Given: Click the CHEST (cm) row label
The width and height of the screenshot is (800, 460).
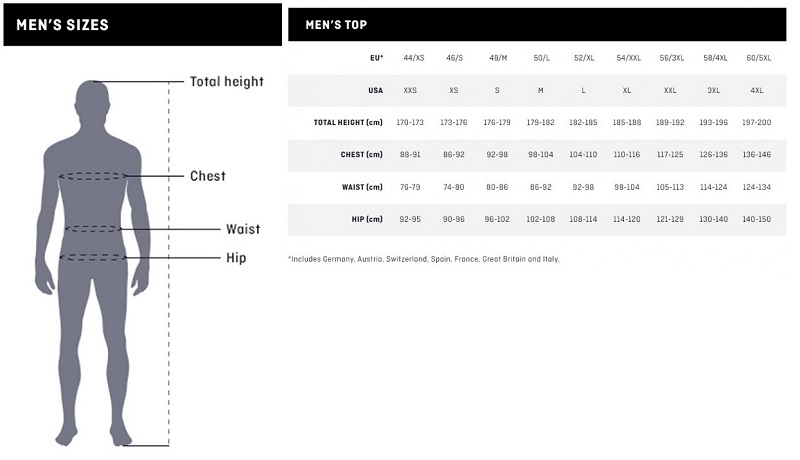Looking at the screenshot, I should [x=361, y=155].
